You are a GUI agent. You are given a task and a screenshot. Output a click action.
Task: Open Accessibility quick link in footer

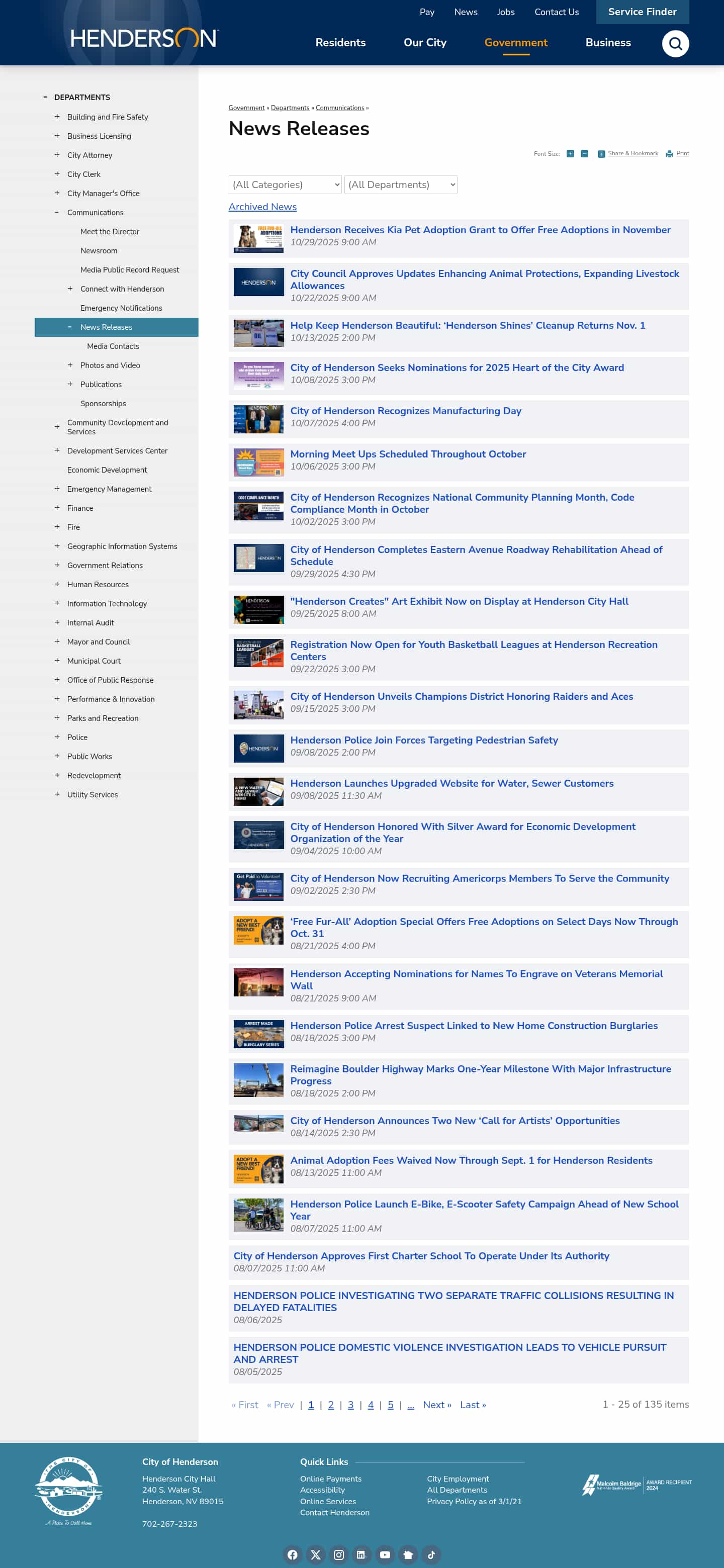tap(322, 1490)
